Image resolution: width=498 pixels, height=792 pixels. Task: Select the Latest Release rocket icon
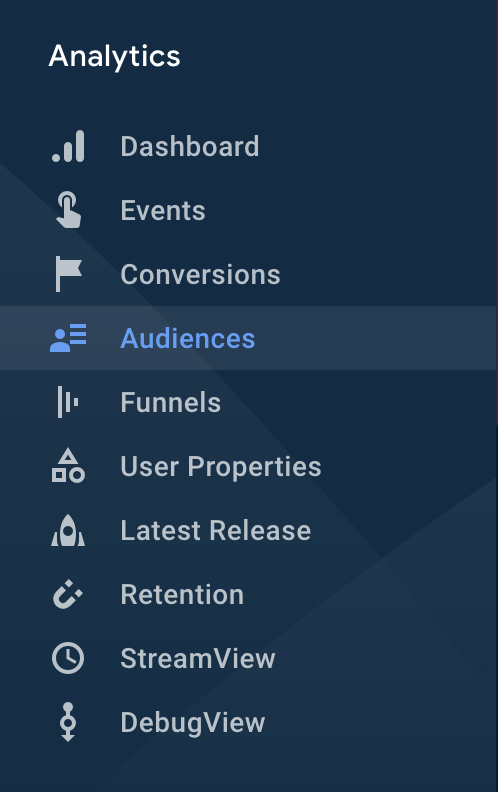click(68, 530)
